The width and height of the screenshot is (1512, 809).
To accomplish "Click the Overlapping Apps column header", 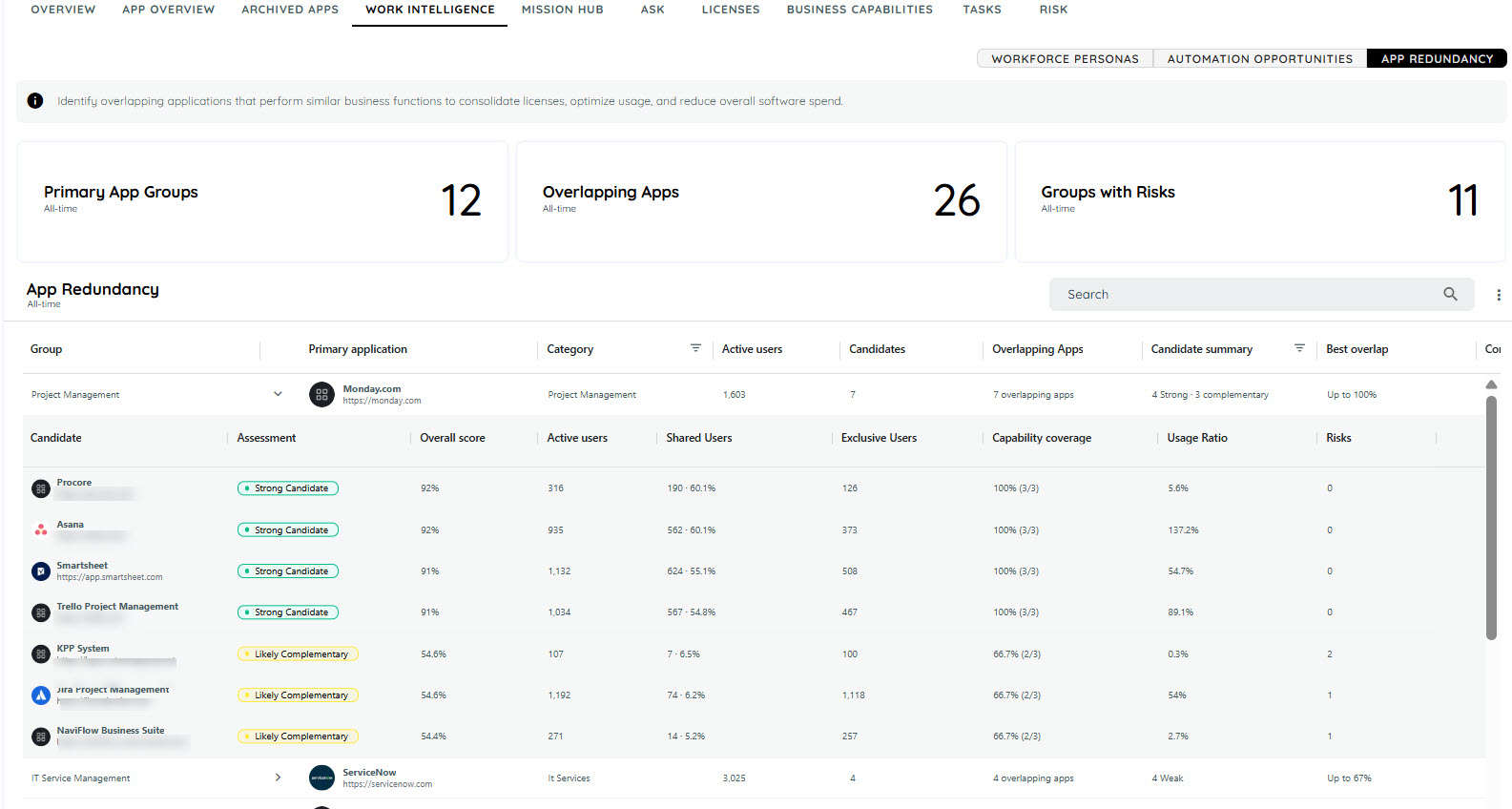I will point(1038,349).
